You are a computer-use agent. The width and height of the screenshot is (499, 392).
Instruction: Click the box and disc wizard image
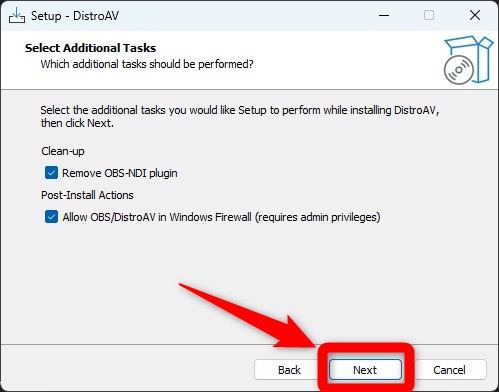click(x=468, y=60)
